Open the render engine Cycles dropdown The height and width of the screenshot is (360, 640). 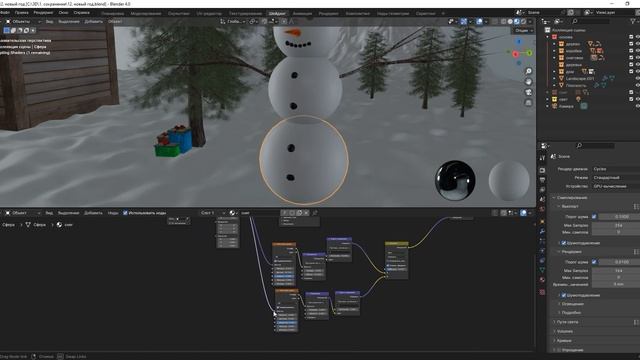[616, 169]
